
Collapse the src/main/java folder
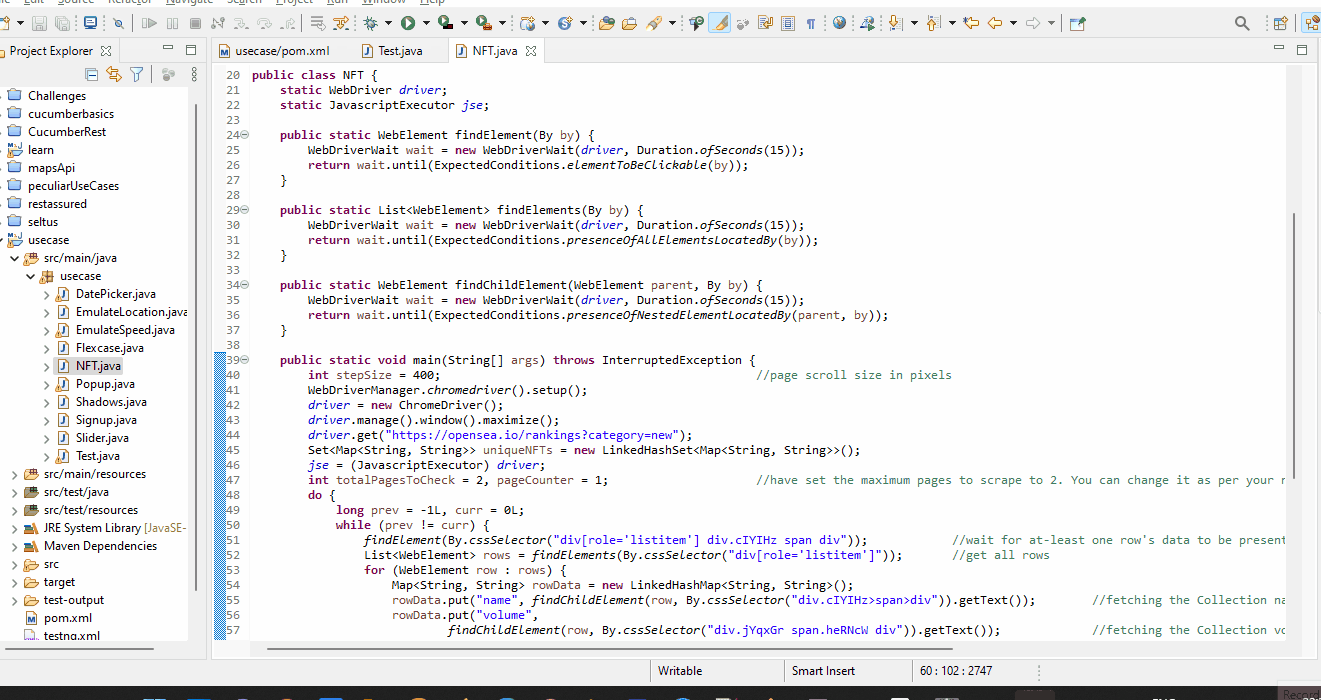pos(14,258)
